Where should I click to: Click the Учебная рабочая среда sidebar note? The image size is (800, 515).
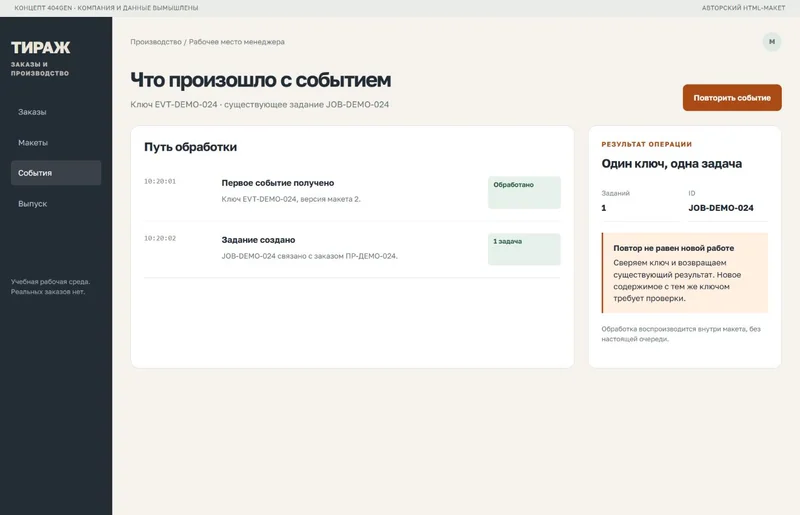pos(51,287)
